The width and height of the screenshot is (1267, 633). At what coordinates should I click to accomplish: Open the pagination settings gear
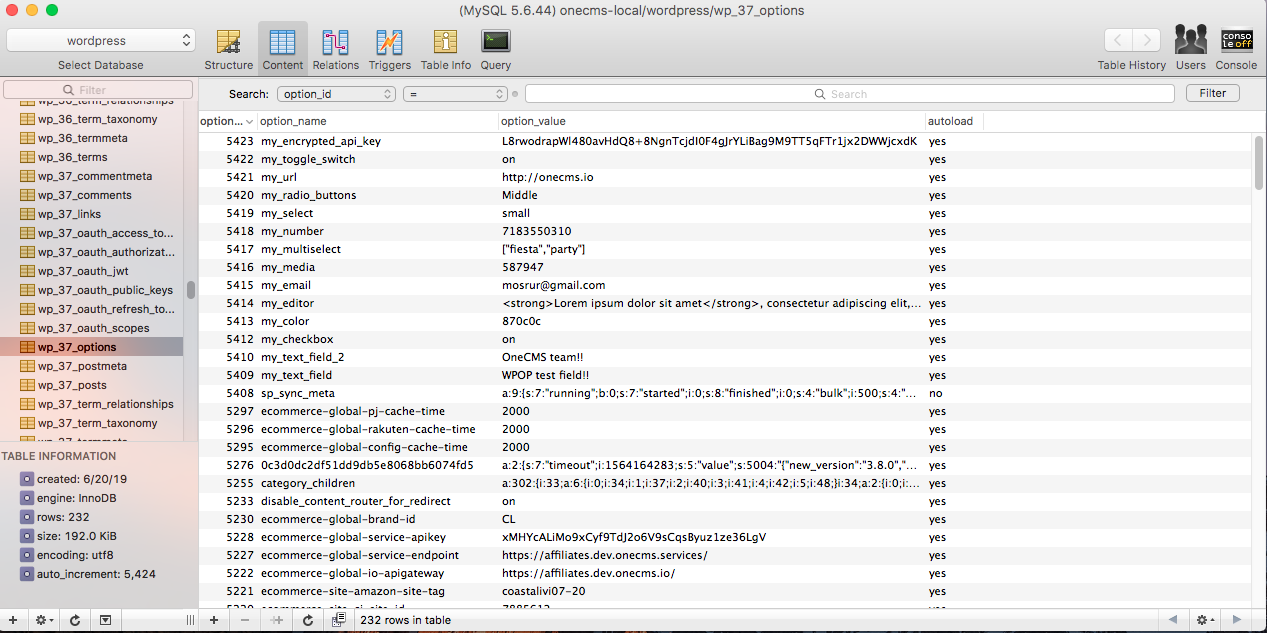coord(1205,620)
